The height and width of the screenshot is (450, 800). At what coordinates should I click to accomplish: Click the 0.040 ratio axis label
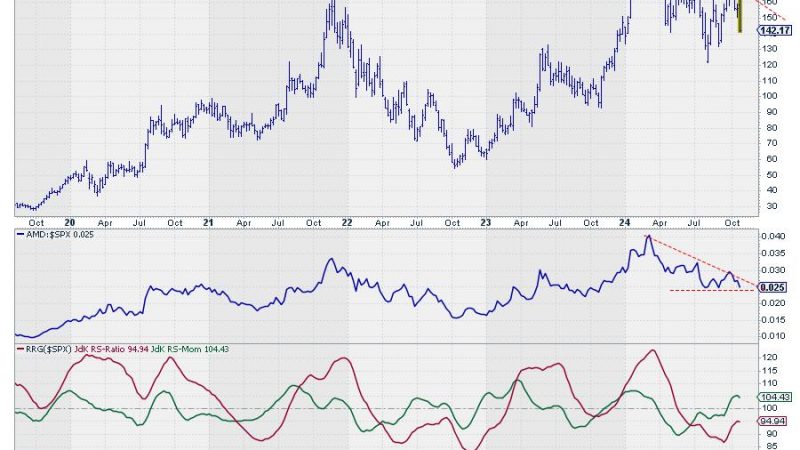click(x=773, y=236)
